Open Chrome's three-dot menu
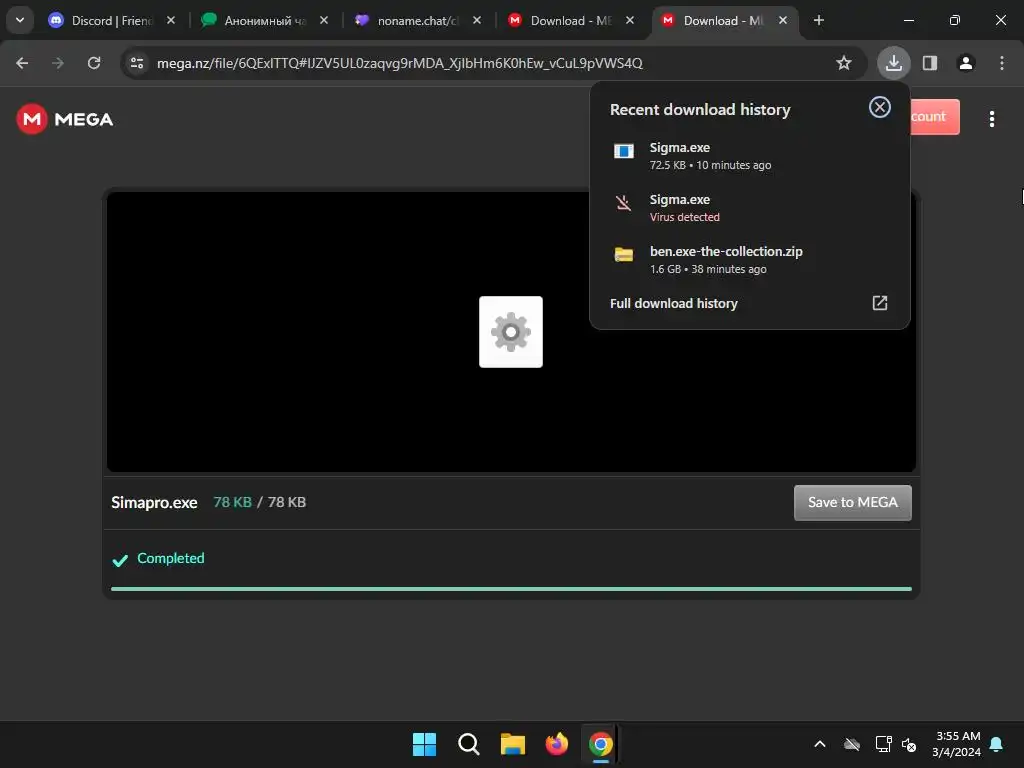The width and height of the screenshot is (1024, 768). pyautogui.click(x=1001, y=63)
